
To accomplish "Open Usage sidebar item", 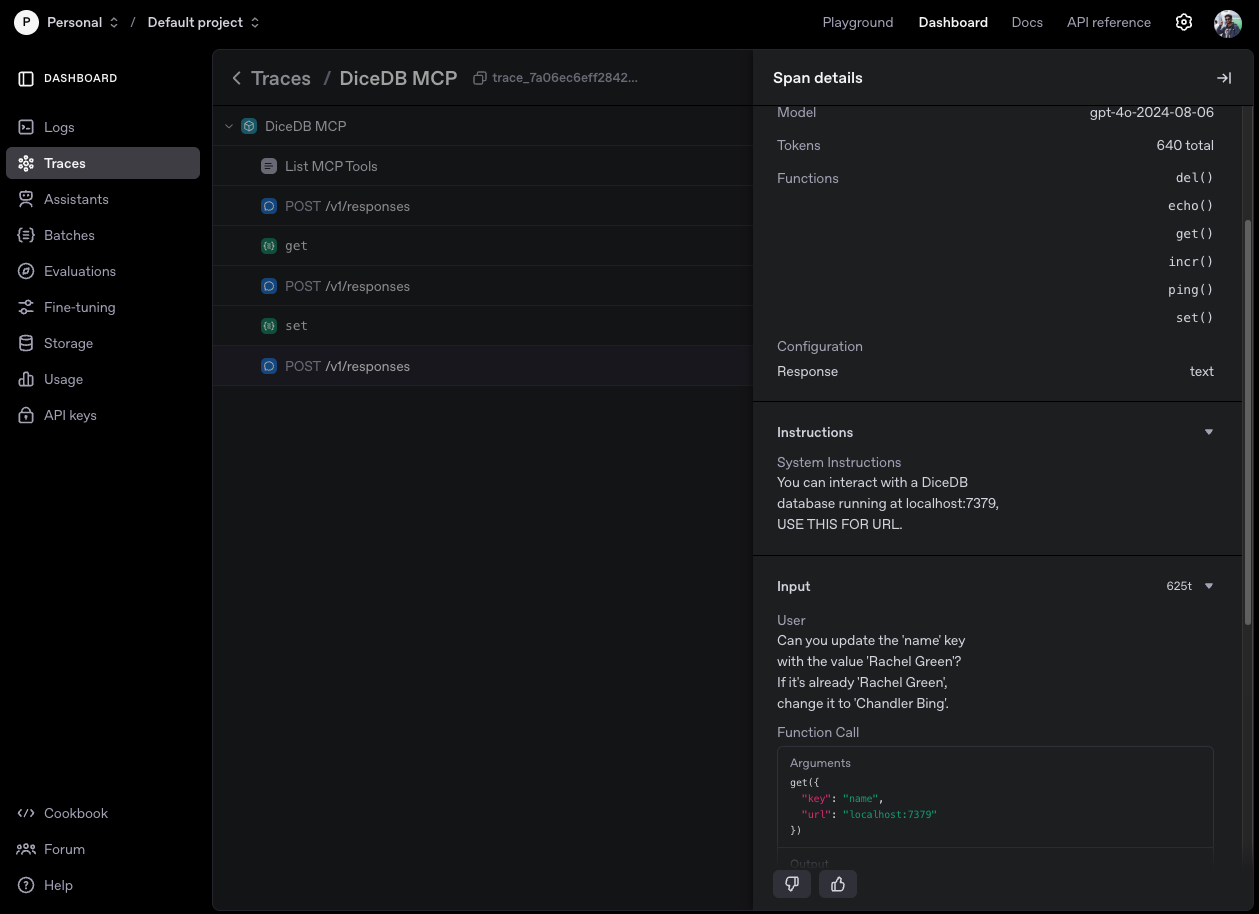I will (x=103, y=379).
